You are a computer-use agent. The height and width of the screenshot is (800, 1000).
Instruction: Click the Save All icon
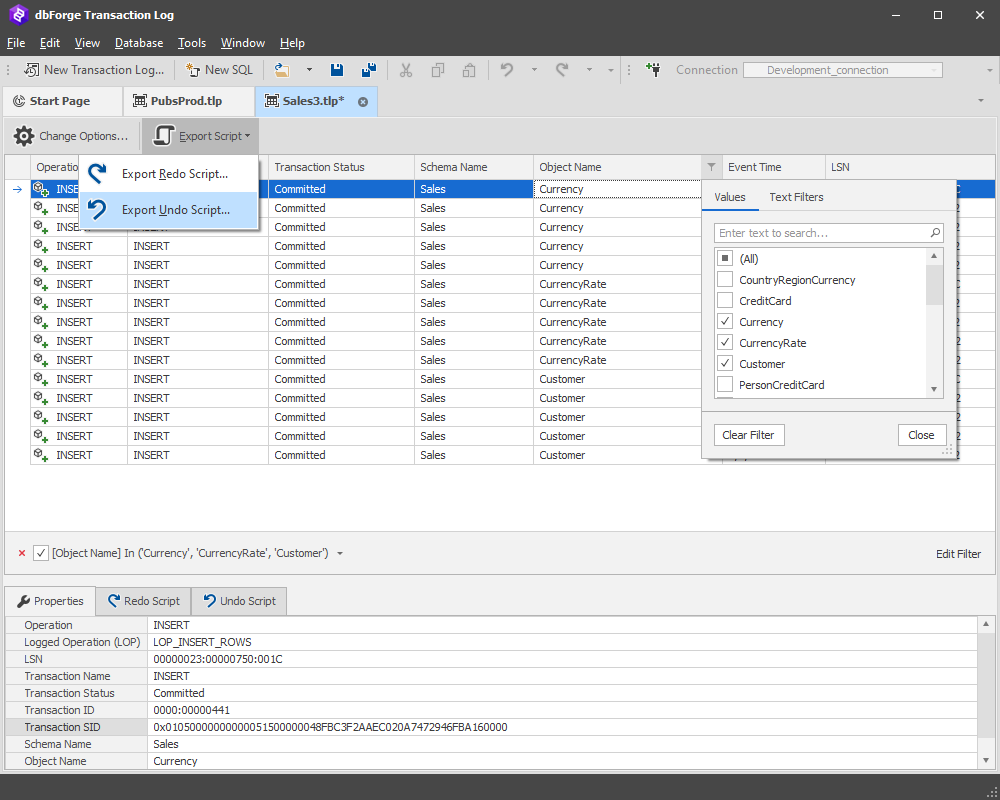[x=369, y=70]
